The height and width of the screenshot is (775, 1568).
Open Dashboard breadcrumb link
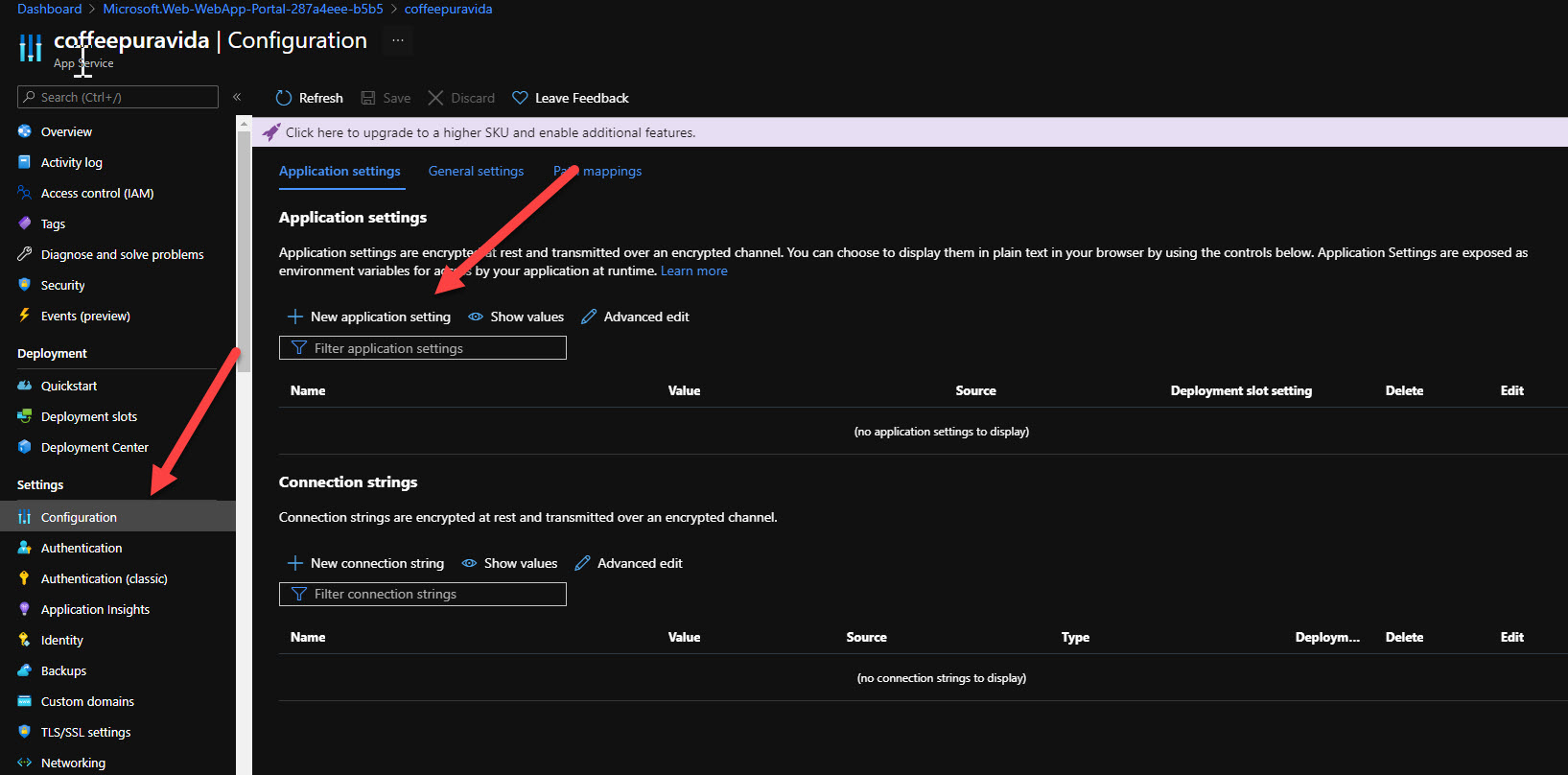point(50,9)
